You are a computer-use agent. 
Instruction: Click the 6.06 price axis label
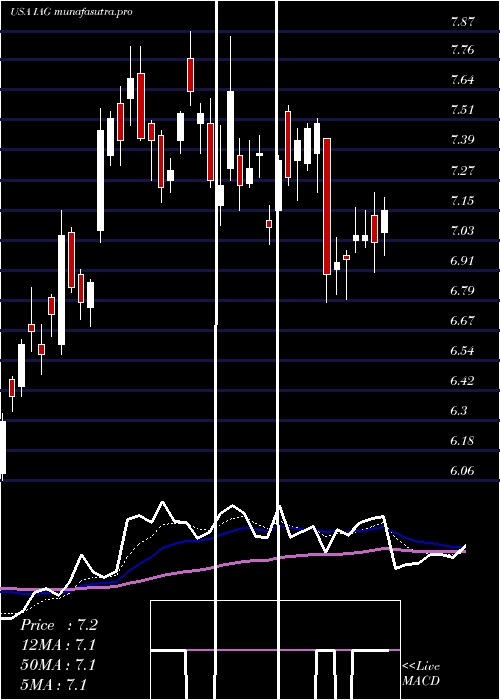(462, 471)
